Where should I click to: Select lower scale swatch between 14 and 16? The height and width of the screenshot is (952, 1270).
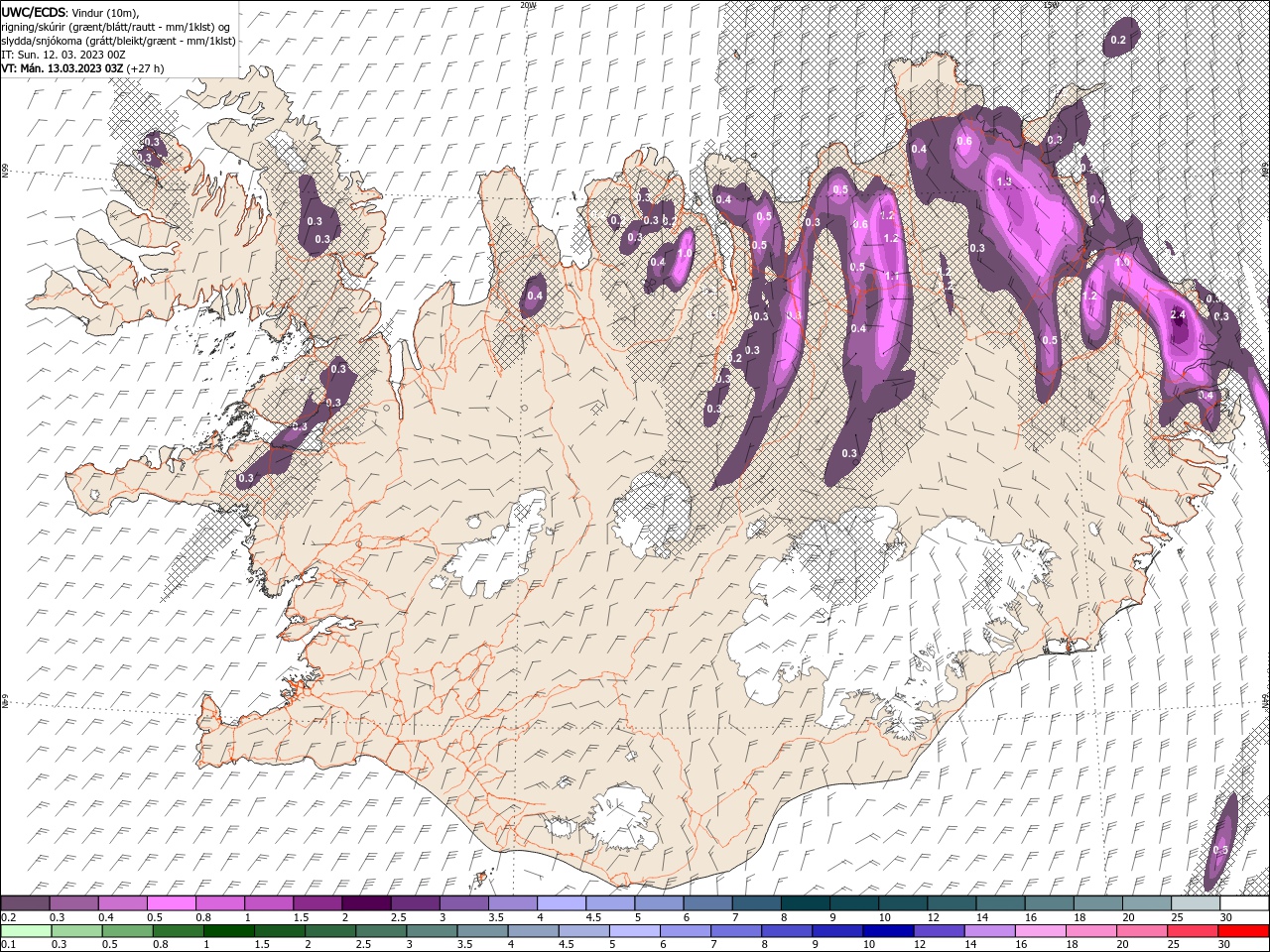point(989,931)
